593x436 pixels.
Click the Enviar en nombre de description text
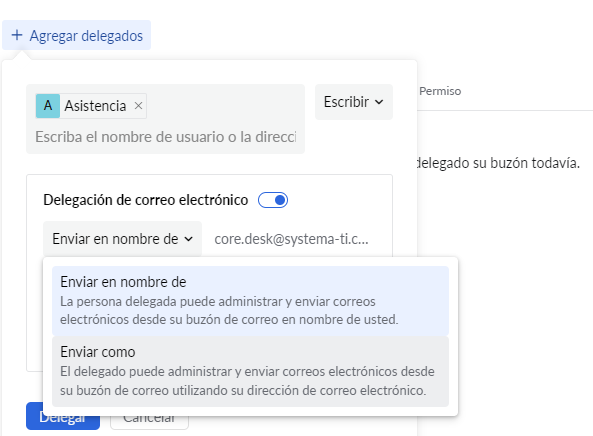tap(229, 310)
